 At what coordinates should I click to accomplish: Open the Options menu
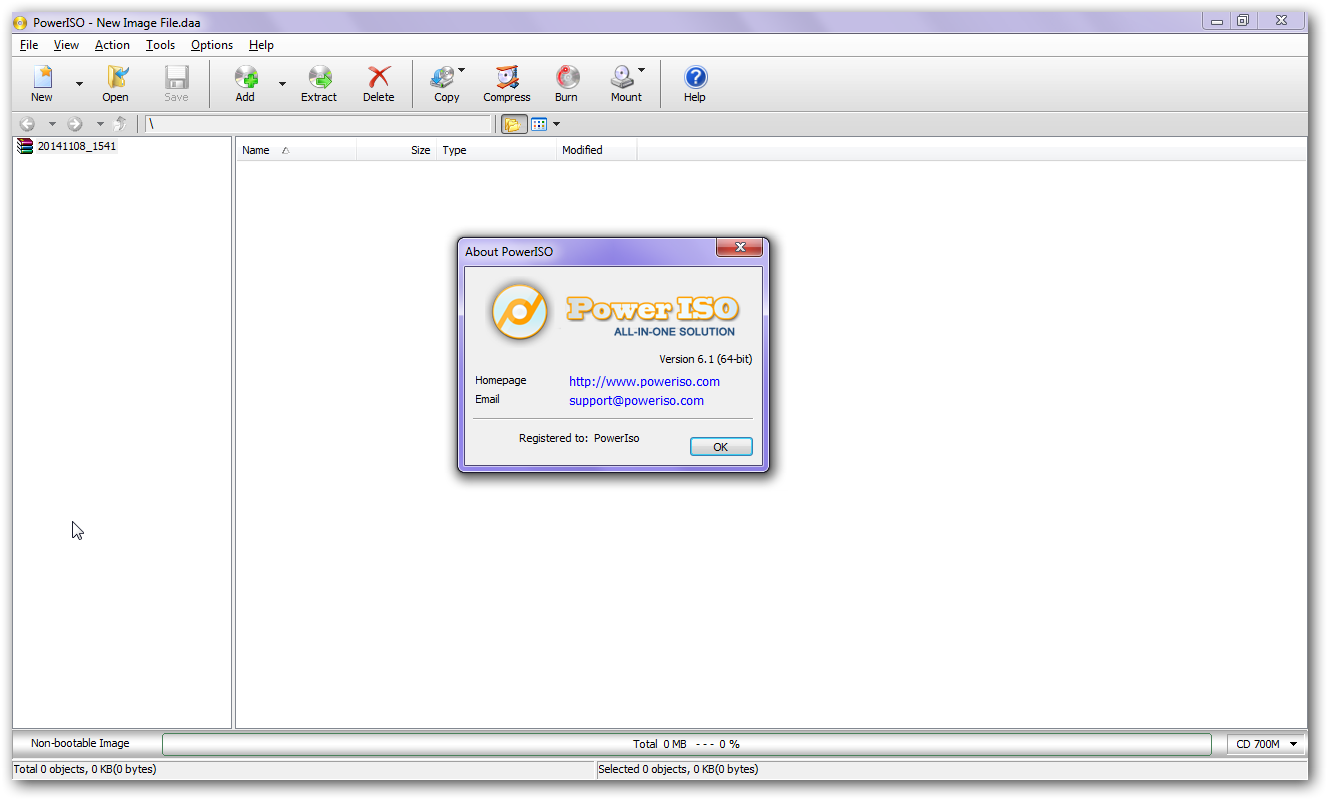pos(212,45)
